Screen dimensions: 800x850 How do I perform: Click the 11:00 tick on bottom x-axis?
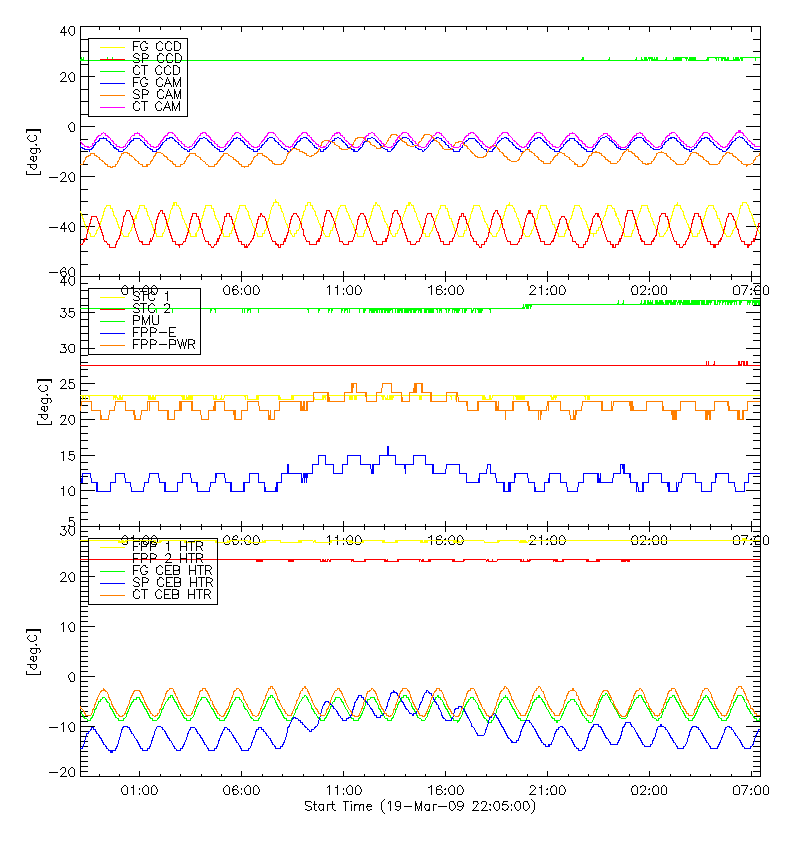[x=344, y=790]
